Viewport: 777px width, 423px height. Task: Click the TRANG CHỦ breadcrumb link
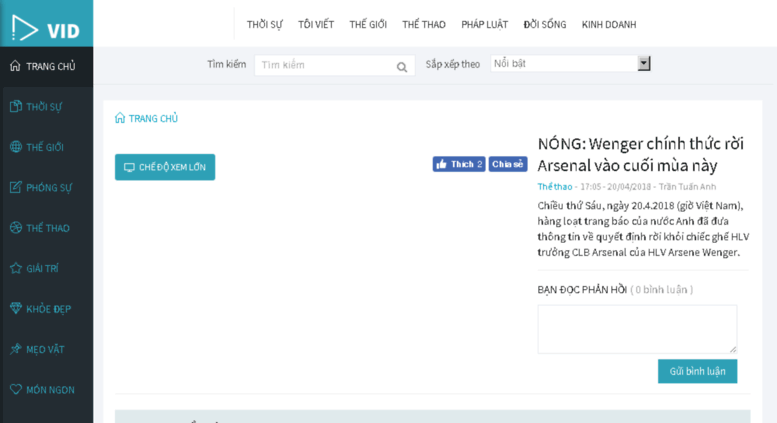tap(153, 118)
